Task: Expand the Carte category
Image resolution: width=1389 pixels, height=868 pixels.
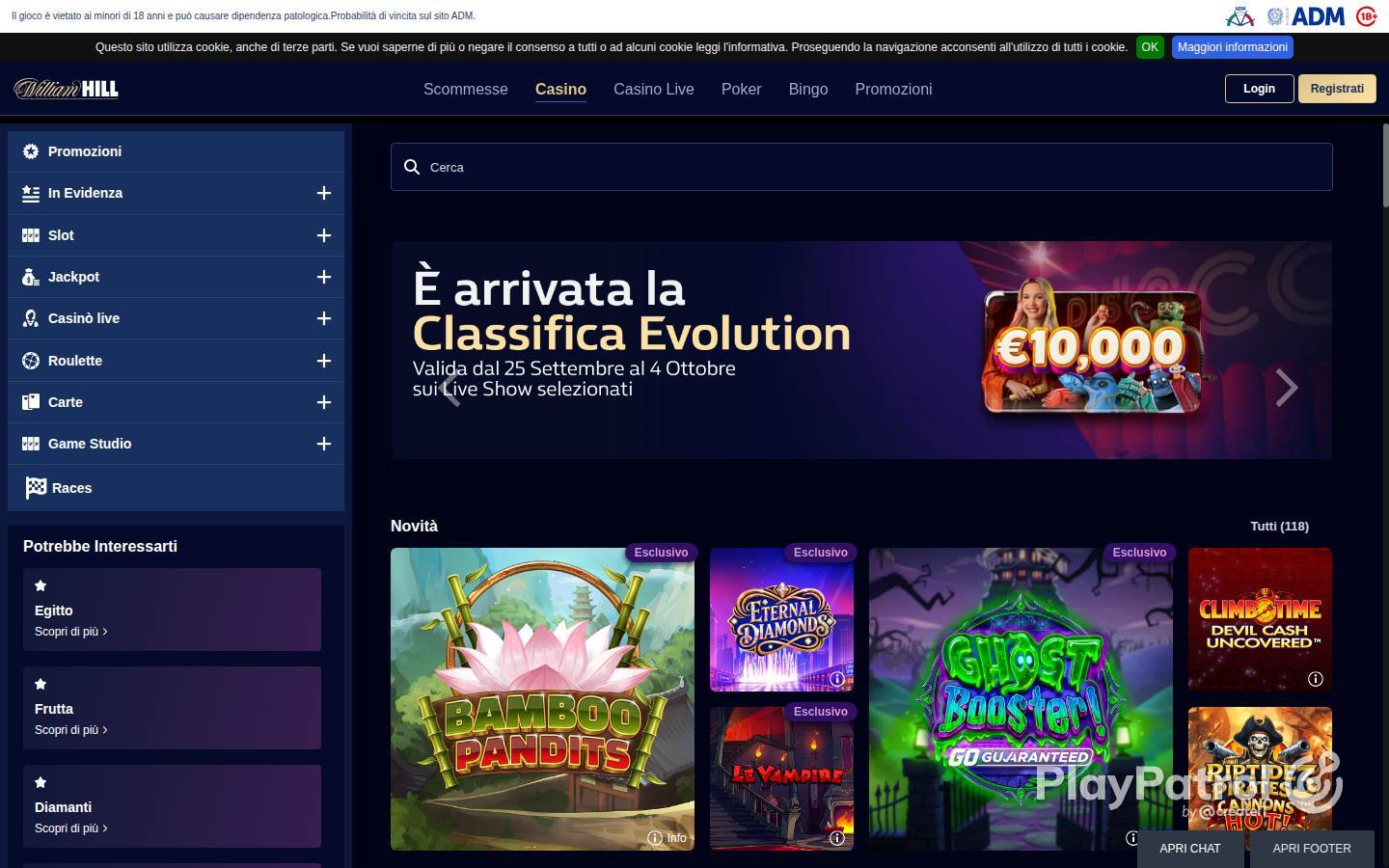Action: coord(324,402)
